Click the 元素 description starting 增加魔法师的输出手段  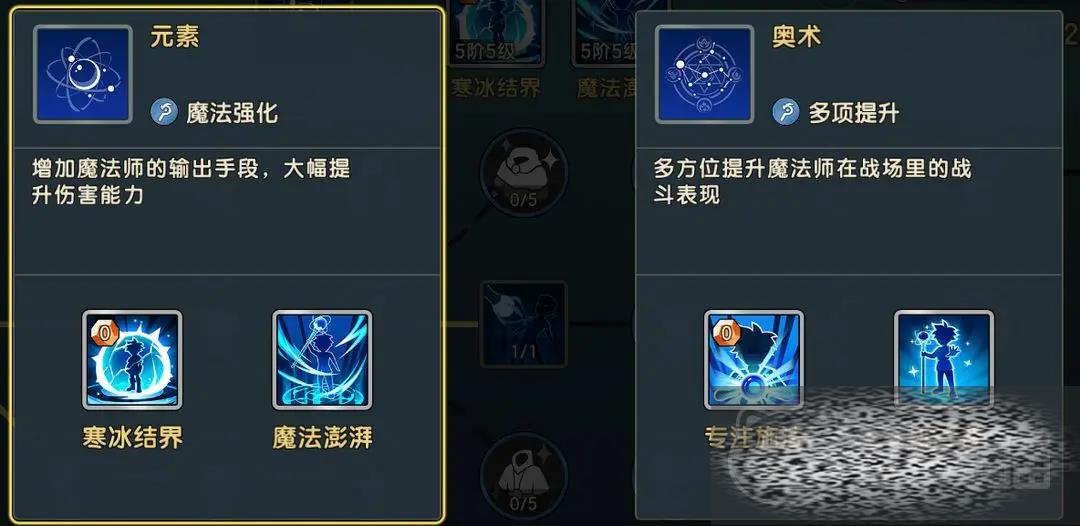[x=191, y=182]
